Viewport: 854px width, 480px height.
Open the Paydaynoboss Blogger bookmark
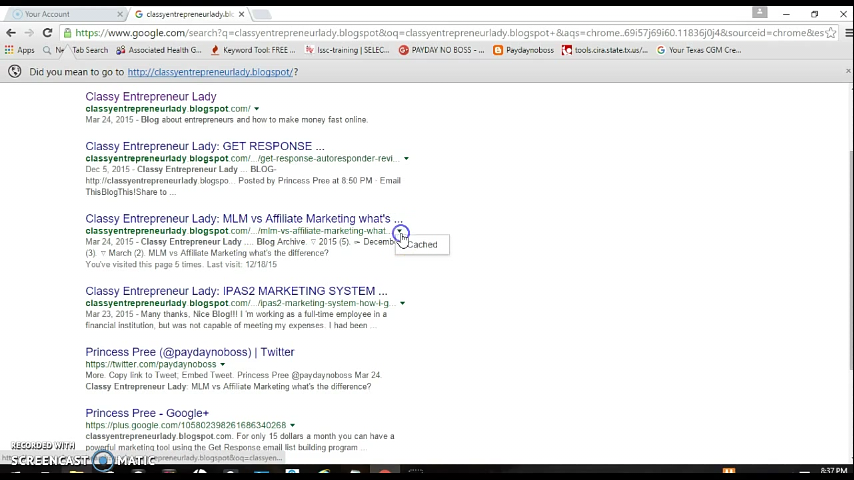point(523,50)
